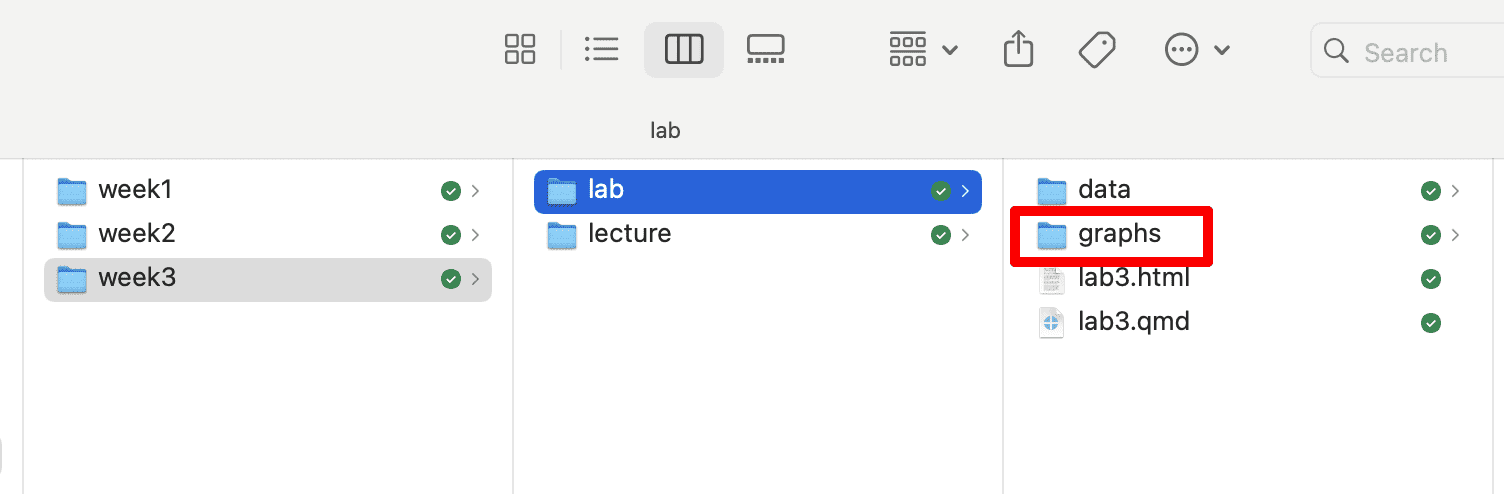Switch to icon grid view
The height and width of the screenshot is (494, 1504).
point(520,49)
